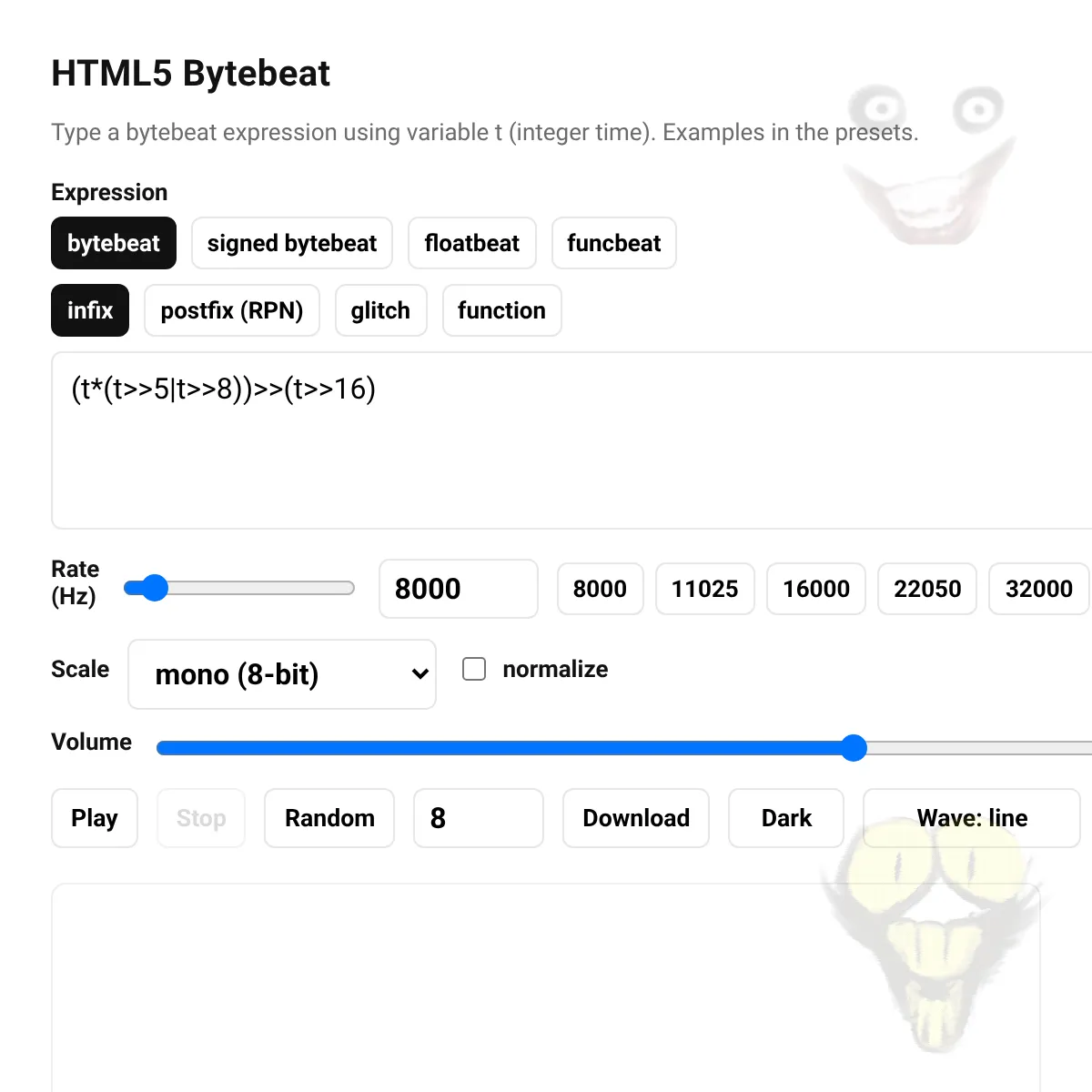Choose the 22050 rate preset
Viewport: 1092px width, 1092px height.
click(926, 589)
